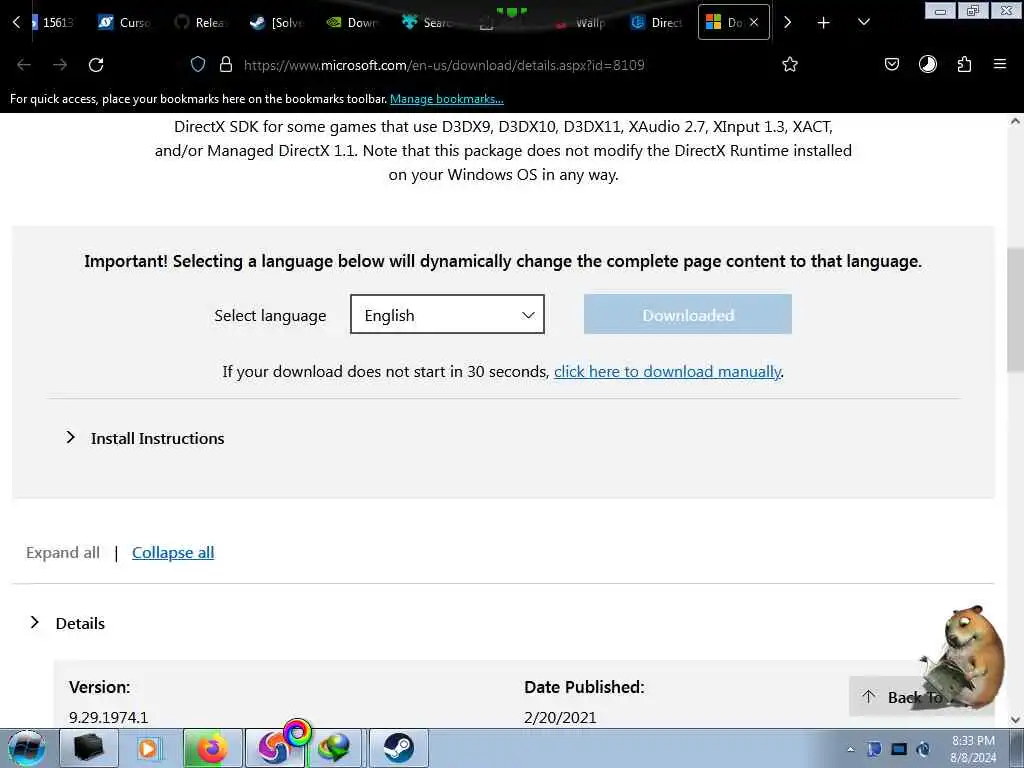
Task: Switch to the Wallpaper tab
Action: click(580, 22)
